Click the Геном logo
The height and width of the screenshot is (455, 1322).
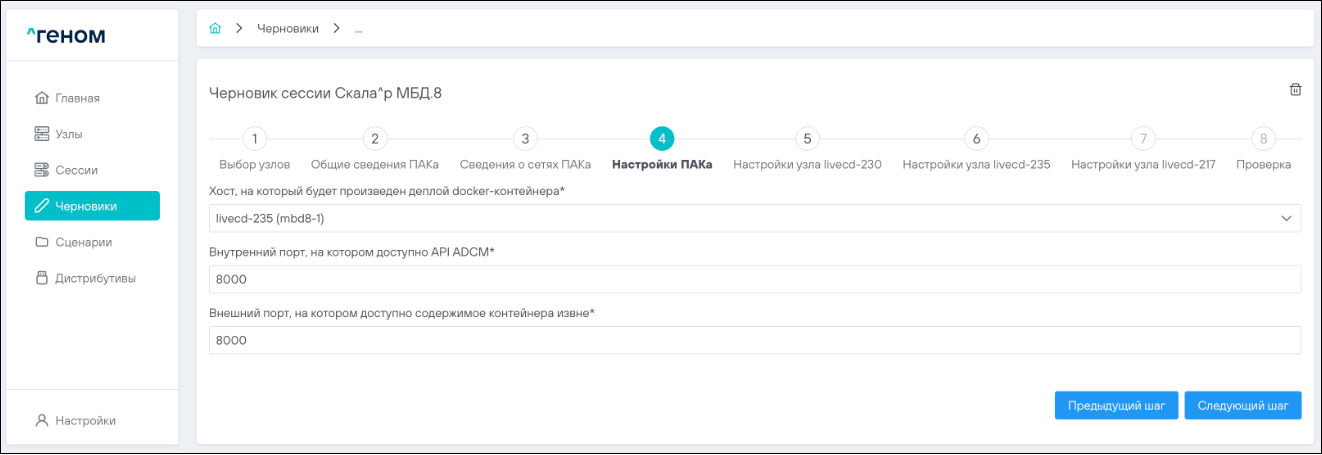[x=65, y=37]
